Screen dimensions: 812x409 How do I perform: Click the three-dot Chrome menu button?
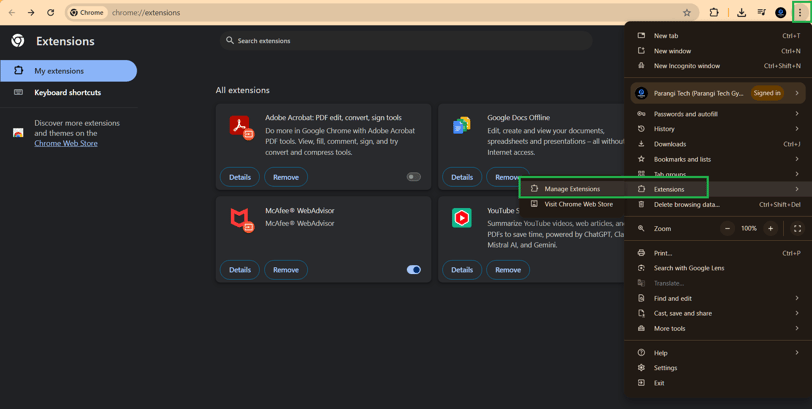800,12
